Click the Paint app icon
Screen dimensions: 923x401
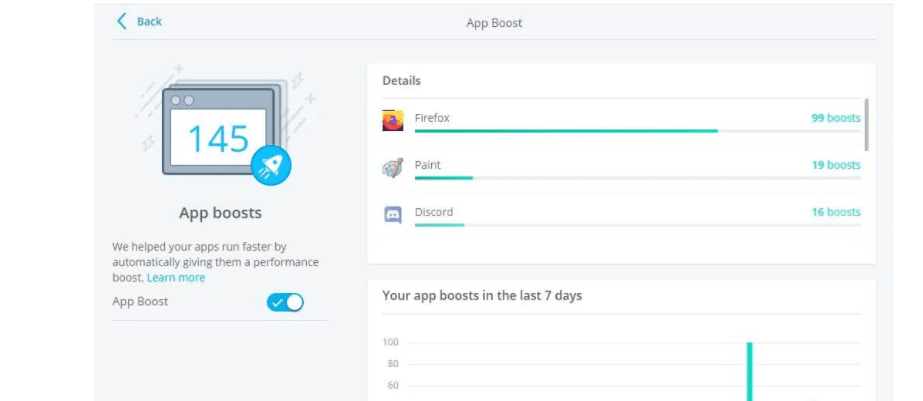tap(393, 168)
